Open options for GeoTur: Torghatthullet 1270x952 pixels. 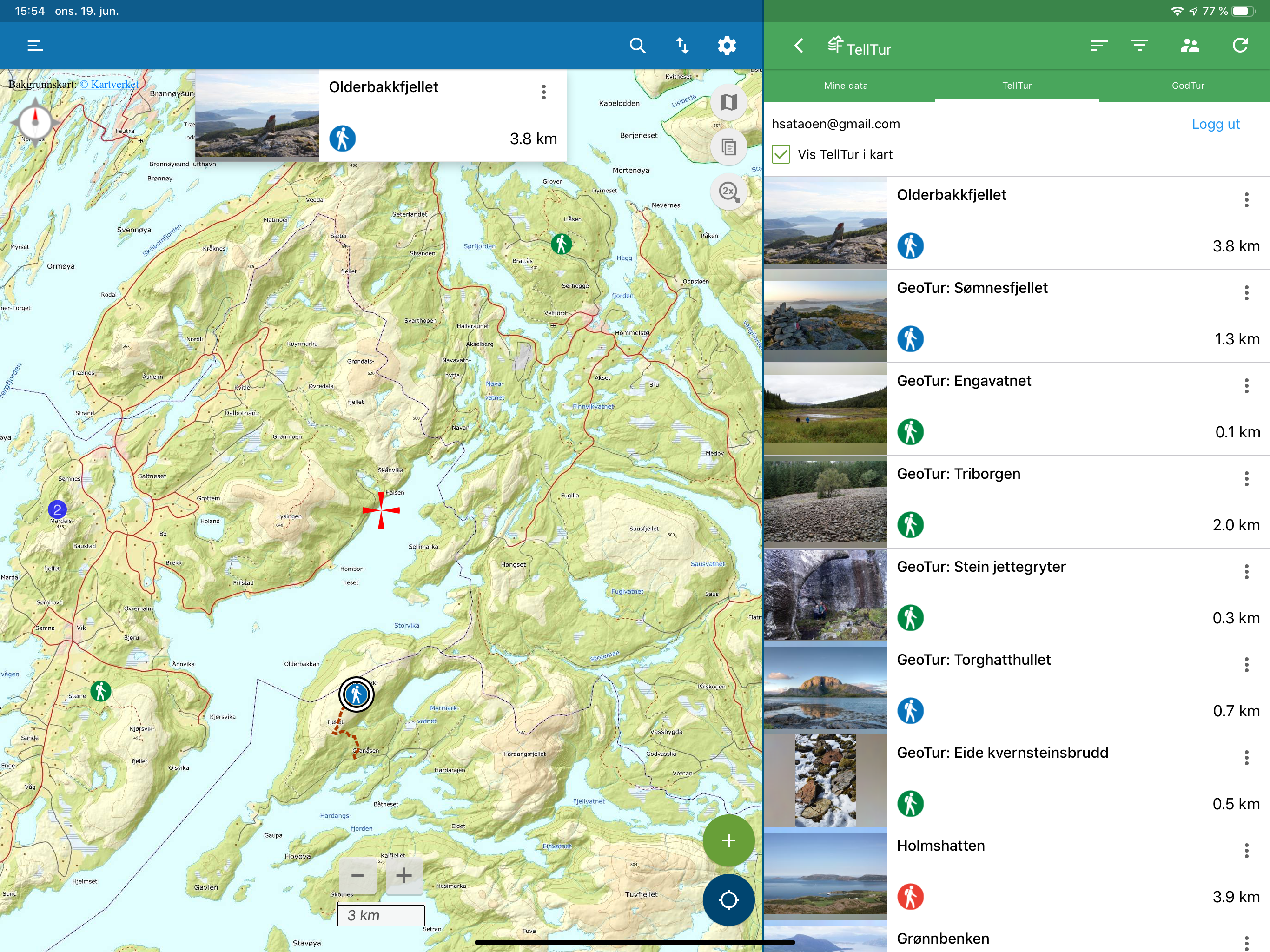(x=1246, y=665)
